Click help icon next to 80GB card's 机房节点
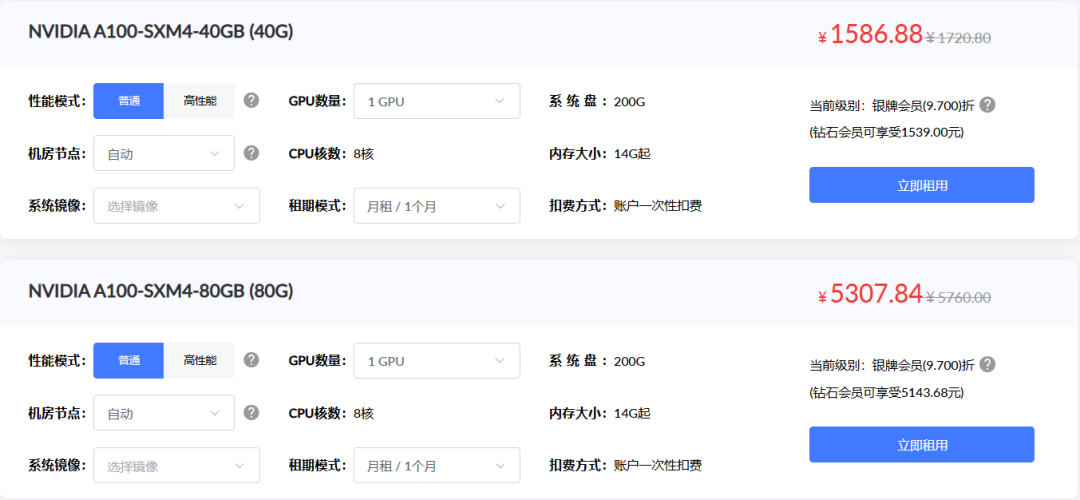 click(251, 413)
